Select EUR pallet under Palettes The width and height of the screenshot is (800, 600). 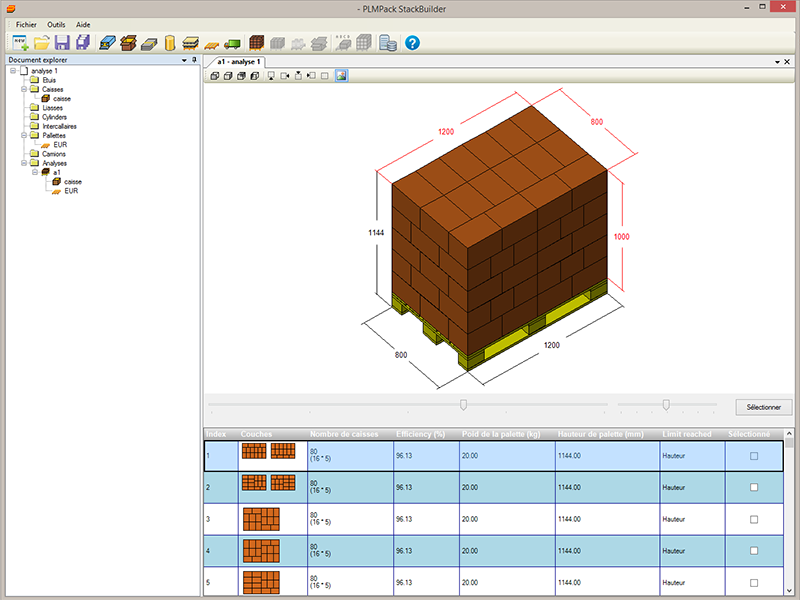point(60,144)
